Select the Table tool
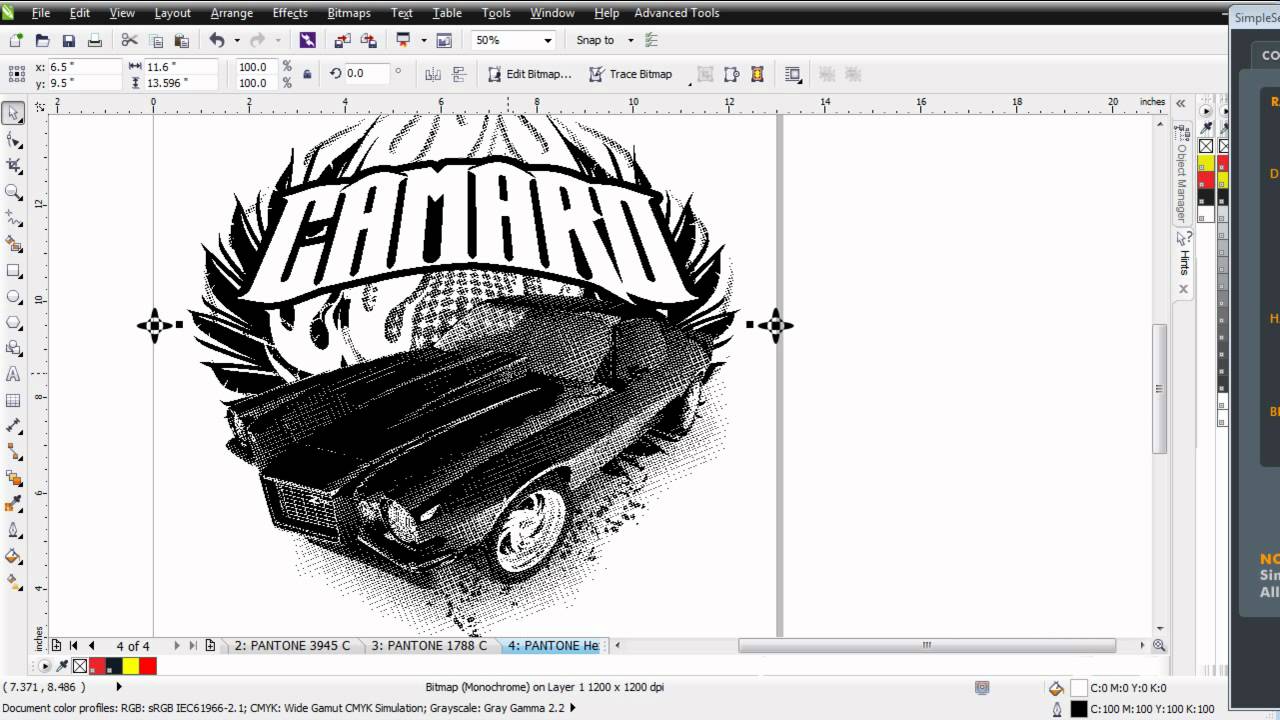The width and height of the screenshot is (1280, 720). click(14, 400)
